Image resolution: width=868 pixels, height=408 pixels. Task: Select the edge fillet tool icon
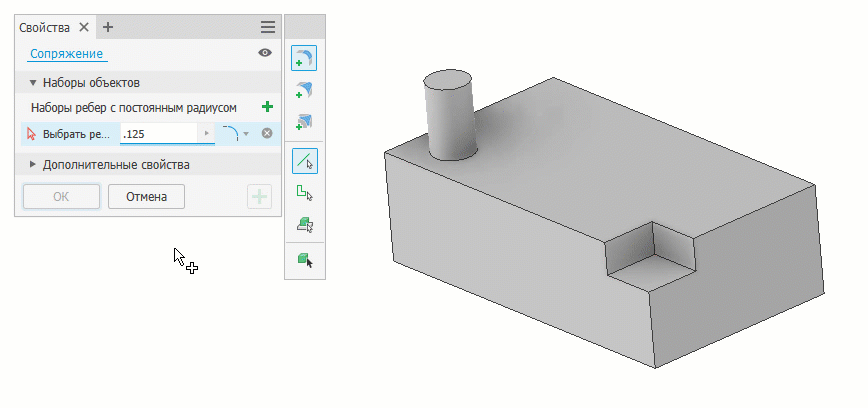tap(304, 58)
